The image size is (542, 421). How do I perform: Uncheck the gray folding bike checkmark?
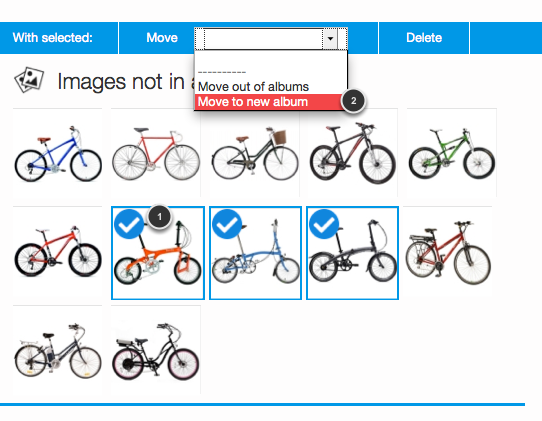pyautogui.click(x=324, y=224)
